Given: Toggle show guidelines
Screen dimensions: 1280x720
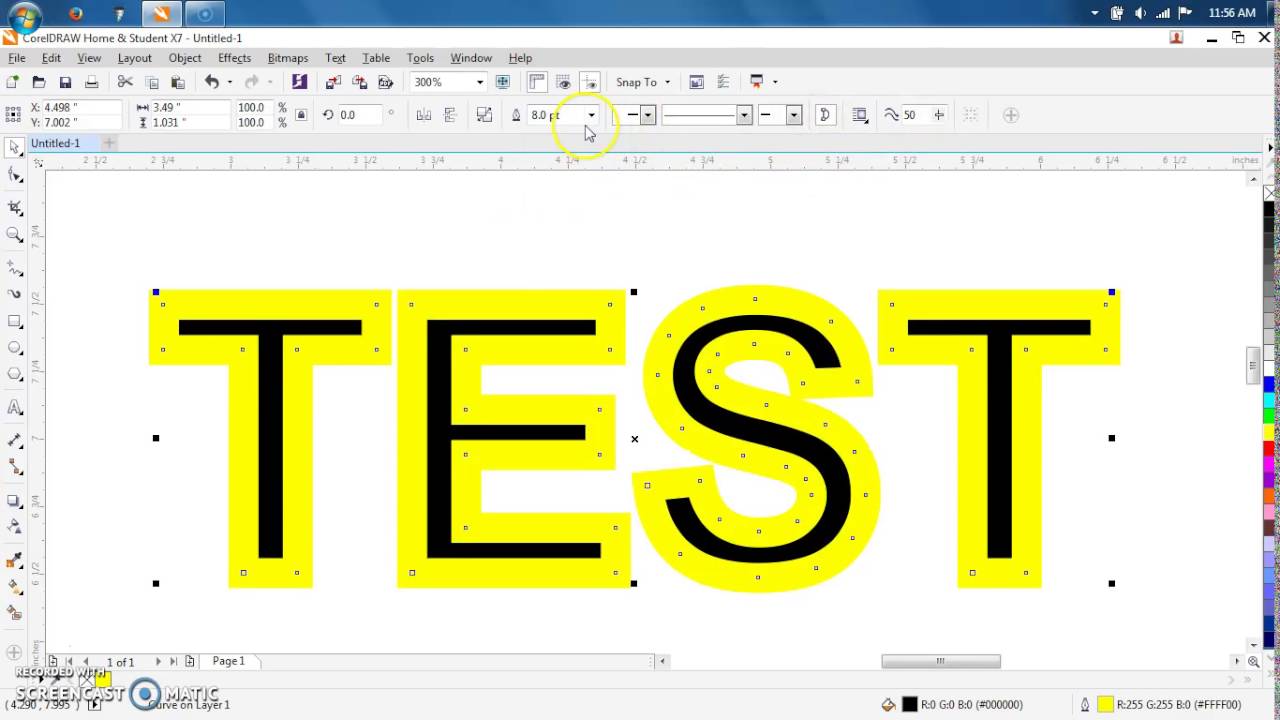Looking at the screenshot, I should (590, 82).
